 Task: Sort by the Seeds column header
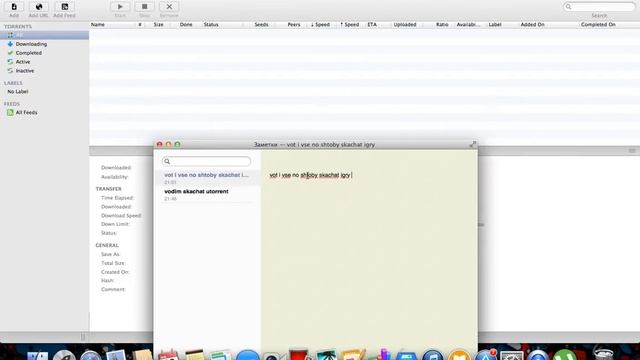261,24
